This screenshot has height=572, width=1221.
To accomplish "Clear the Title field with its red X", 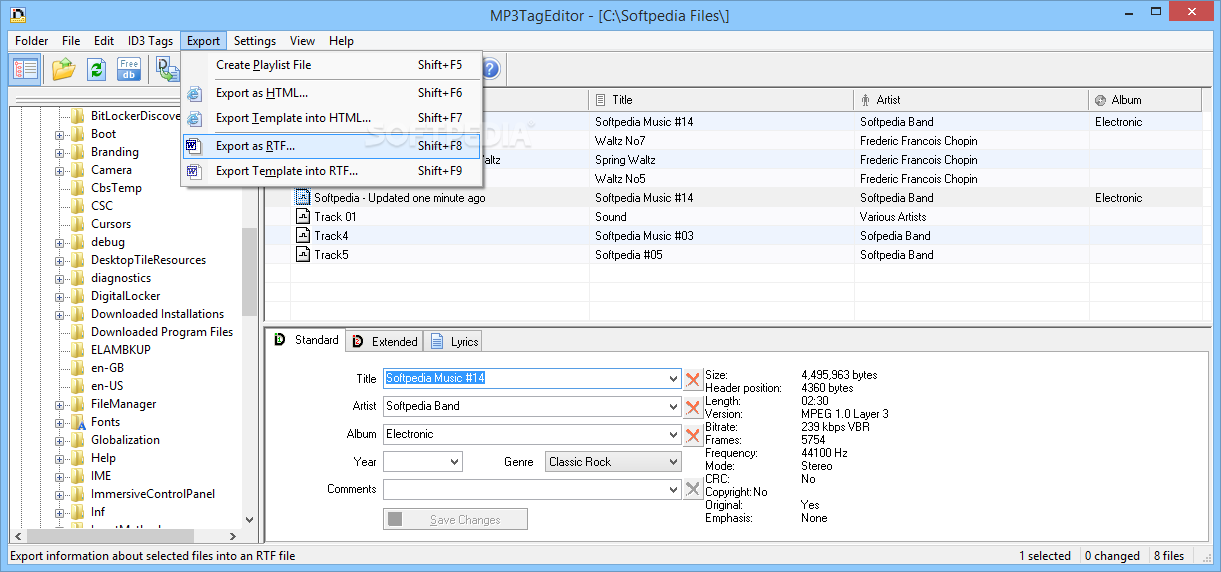I will (x=693, y=379).
